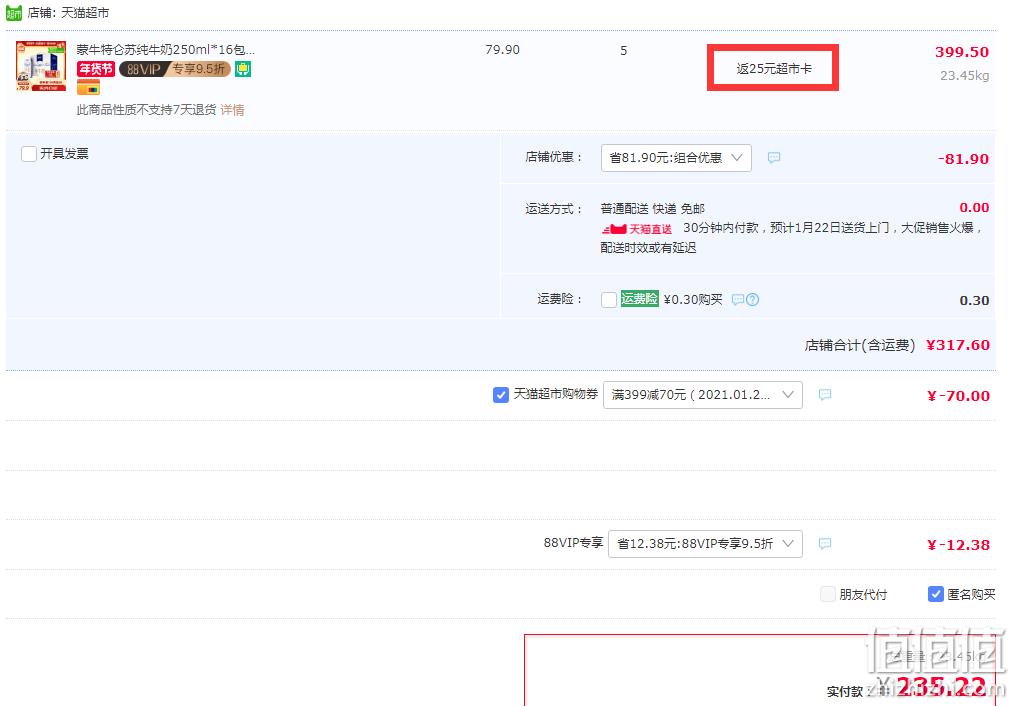The width and height of the screenshot is (1015, 706).
Task: Tick the 朋友代付 checkbox
Action: 827,594
